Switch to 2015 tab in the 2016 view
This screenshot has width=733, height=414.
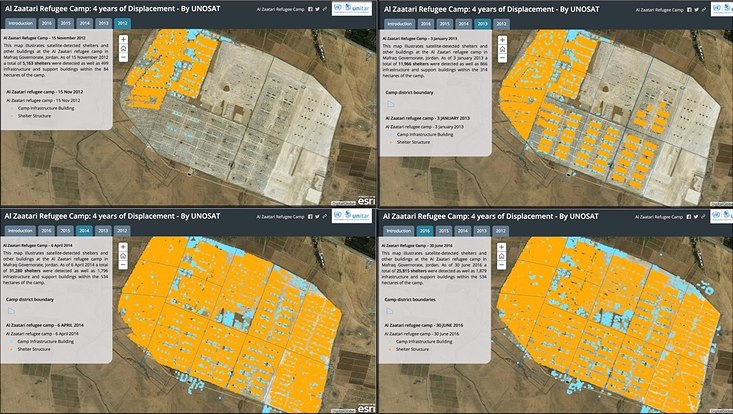pyautogui.click(x=444, y=231)
